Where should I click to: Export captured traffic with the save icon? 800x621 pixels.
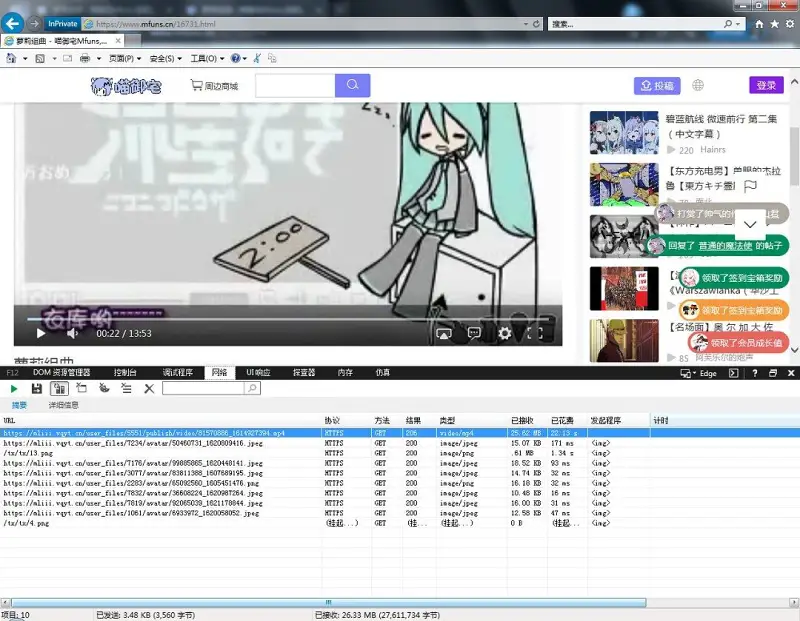(x=37, y=389)
